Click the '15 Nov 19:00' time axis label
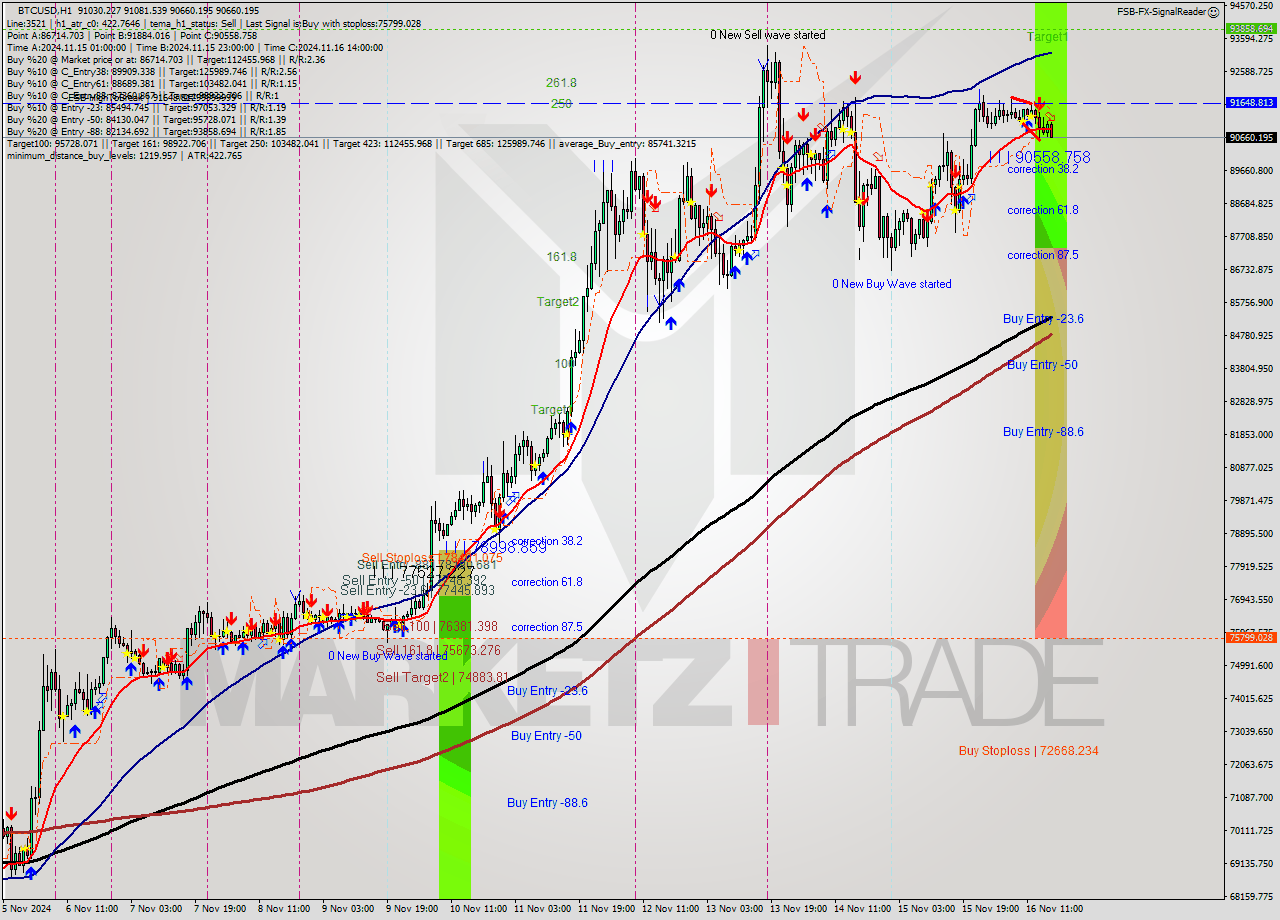 [x=990, y=909]
